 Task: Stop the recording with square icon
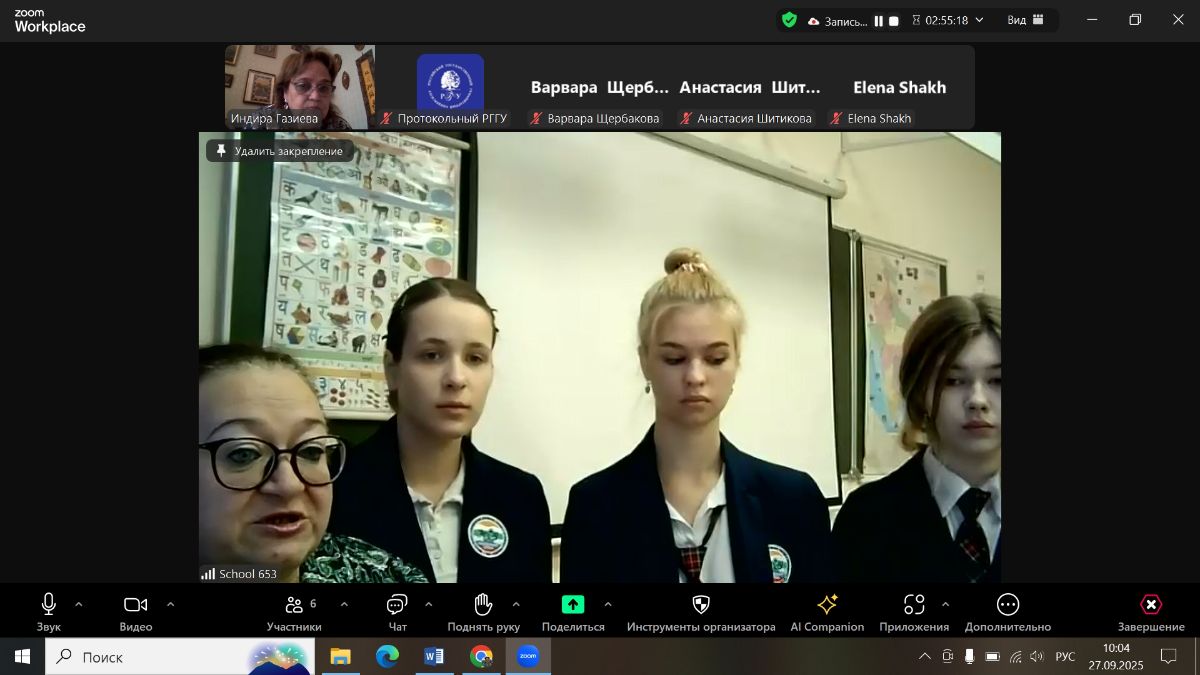coord(894,21)
